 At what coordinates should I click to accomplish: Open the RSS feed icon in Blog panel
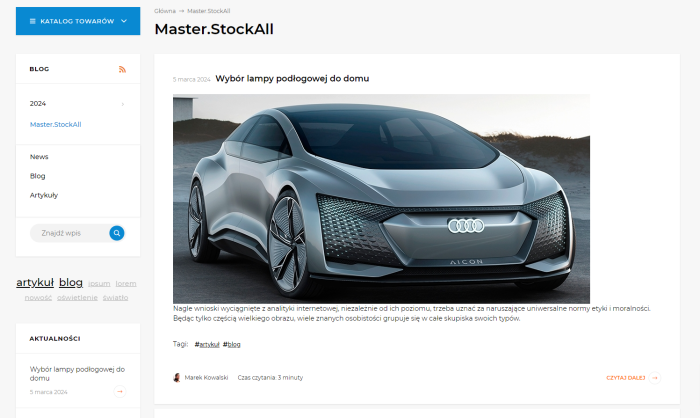click(122, 69)
